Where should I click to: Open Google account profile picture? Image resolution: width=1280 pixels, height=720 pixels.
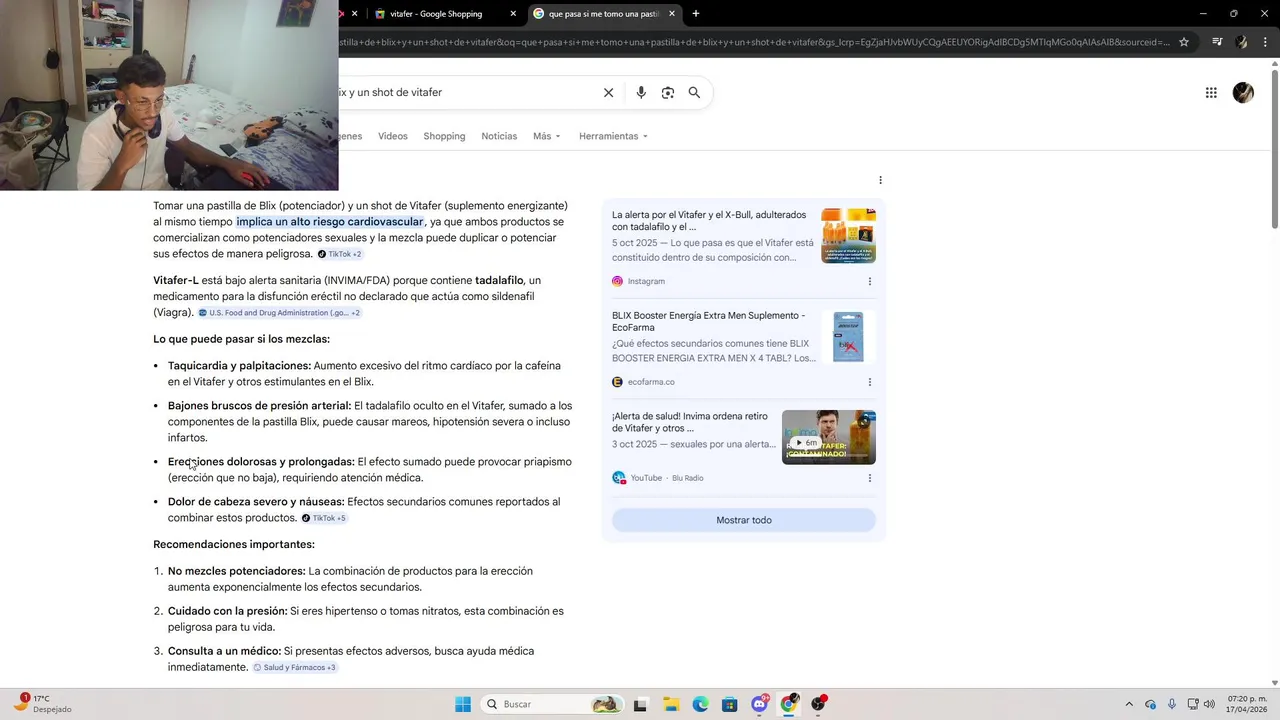(1243, 93)
